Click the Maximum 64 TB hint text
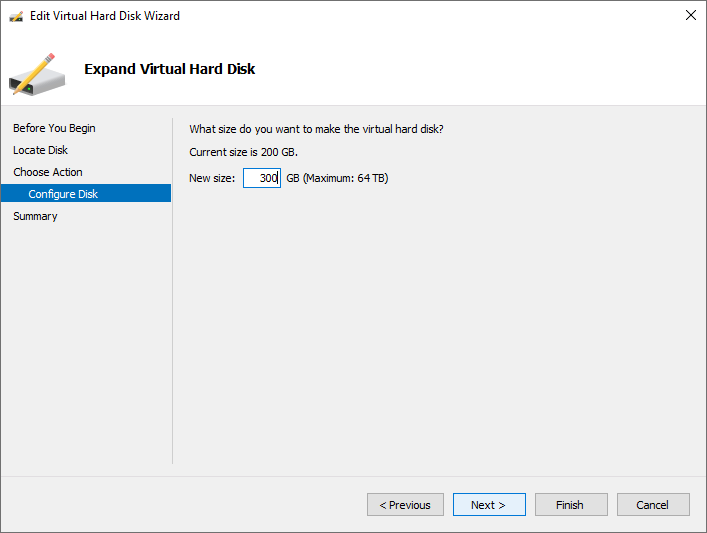The width and height of the screenshot is (707, 533). pos(337,178)
